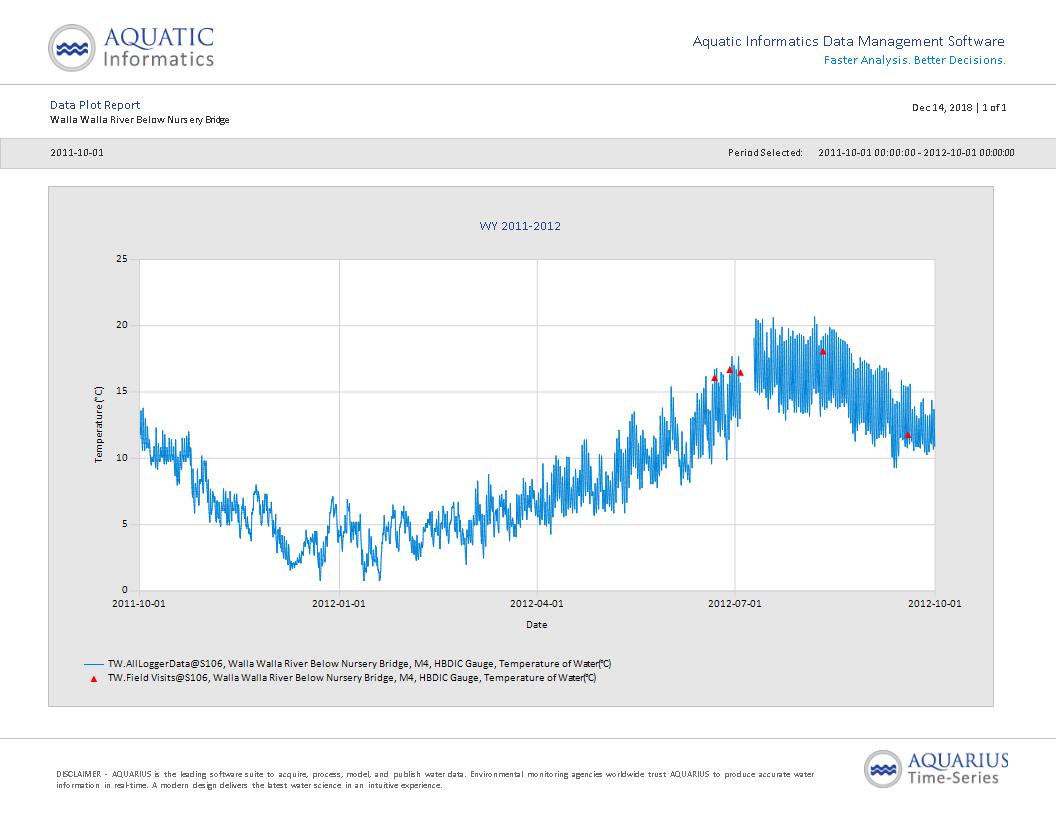Screen dimensions: 1056x816
Task: Click 'Walla Walla River Below Nursery Bridge' subtitle
Action: pos(139,120)
